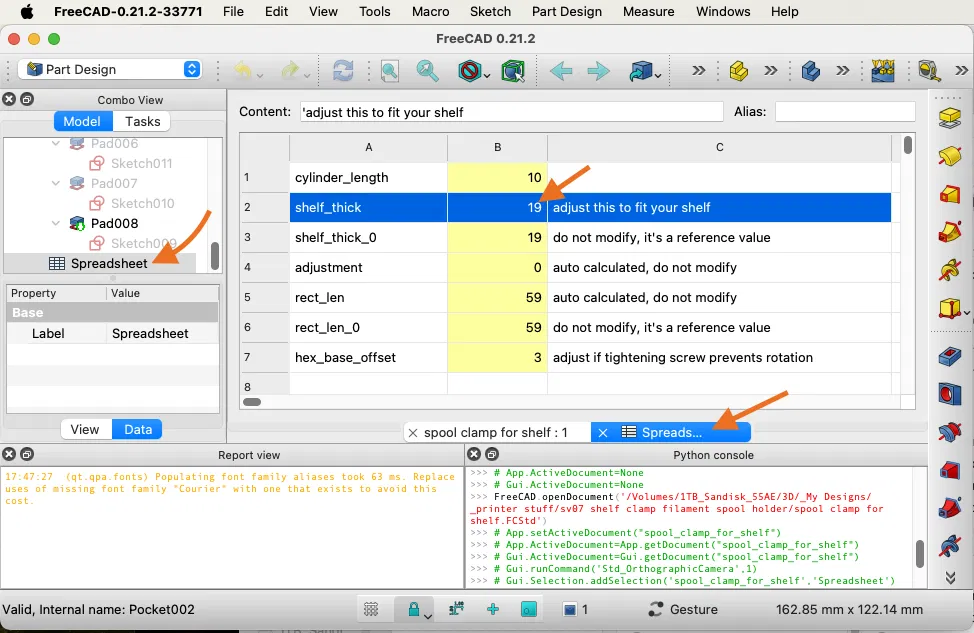974x633 pixels.
Task: Close the Spreadsheet document tab
Action: pos(603,433)
